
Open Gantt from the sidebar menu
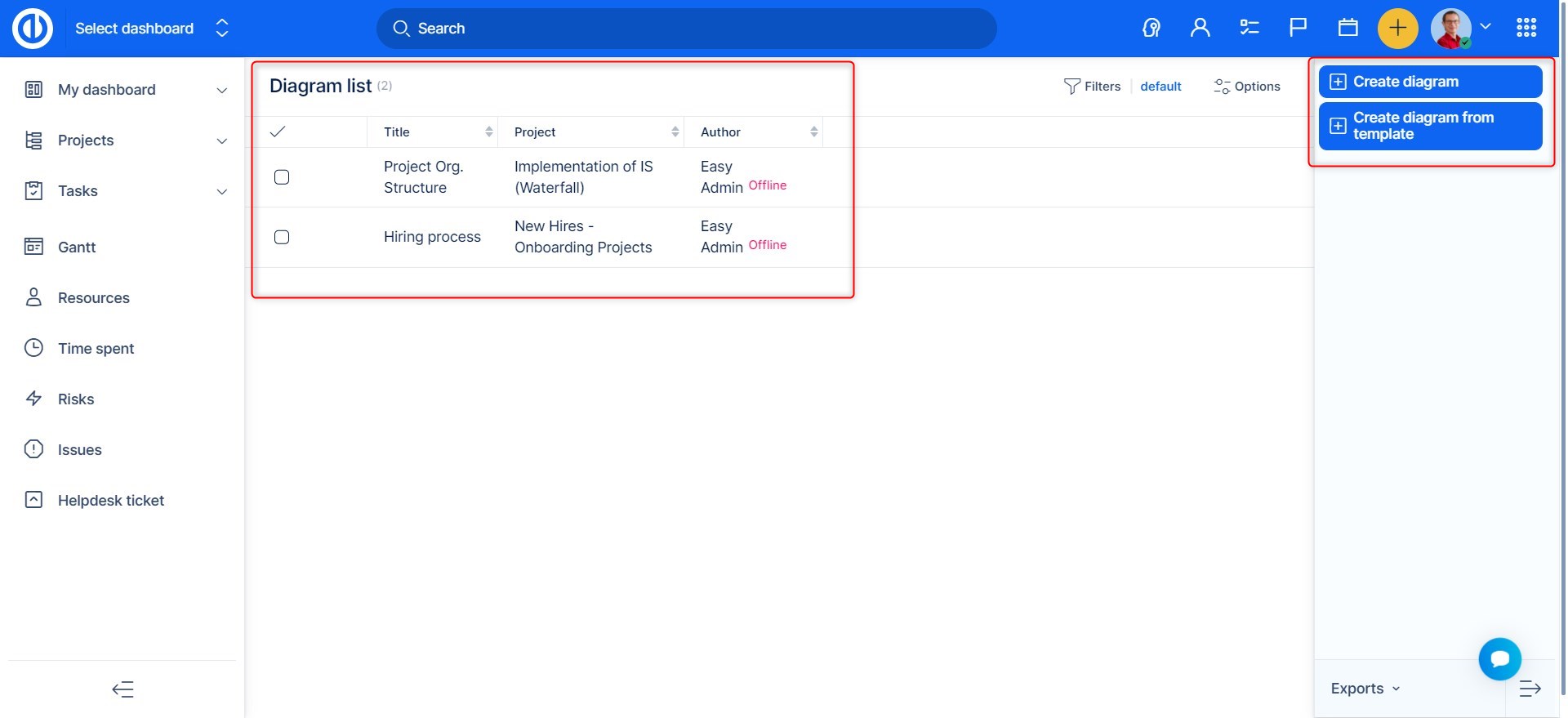(77, 248)
